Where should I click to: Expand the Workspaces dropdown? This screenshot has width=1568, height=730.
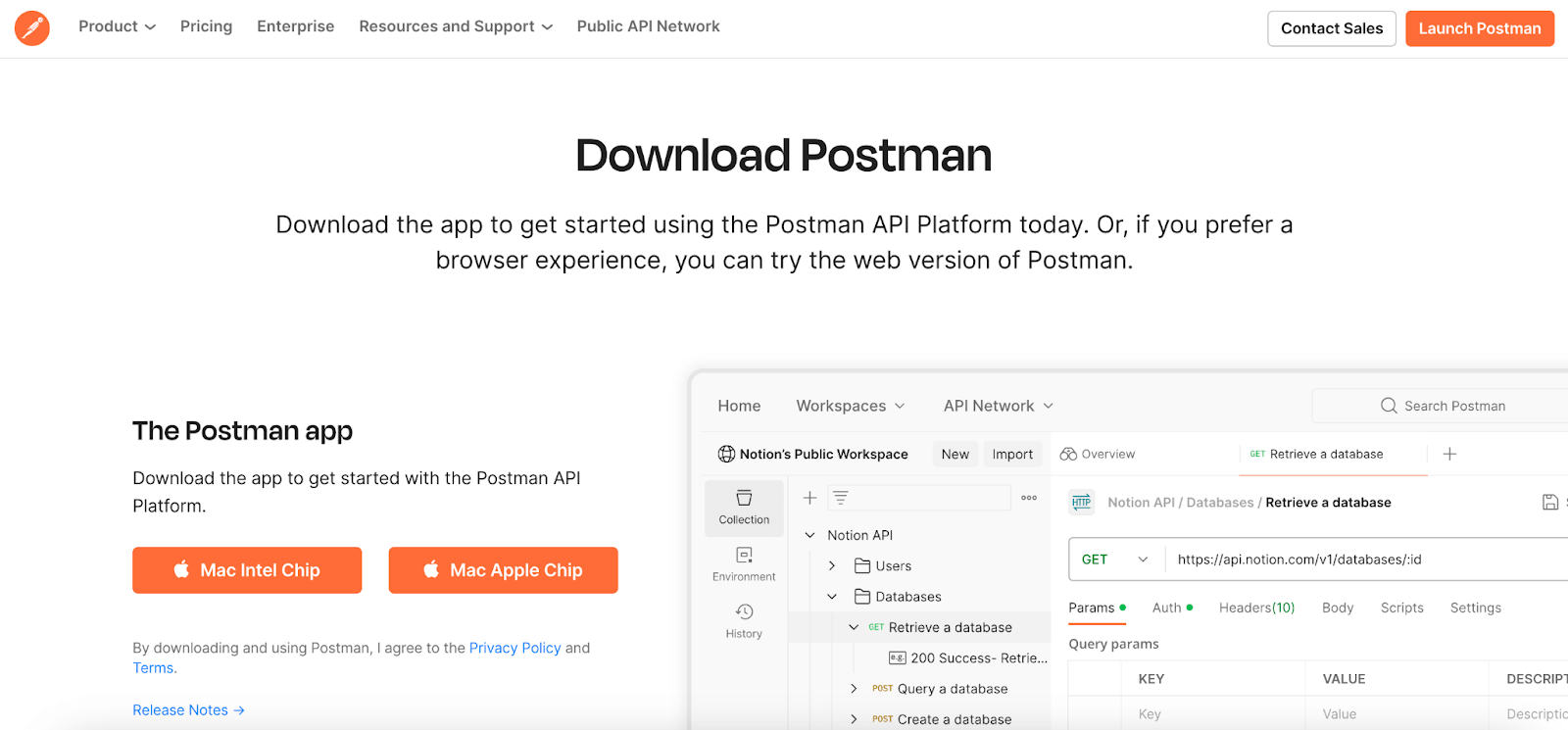tap(851, 406)
